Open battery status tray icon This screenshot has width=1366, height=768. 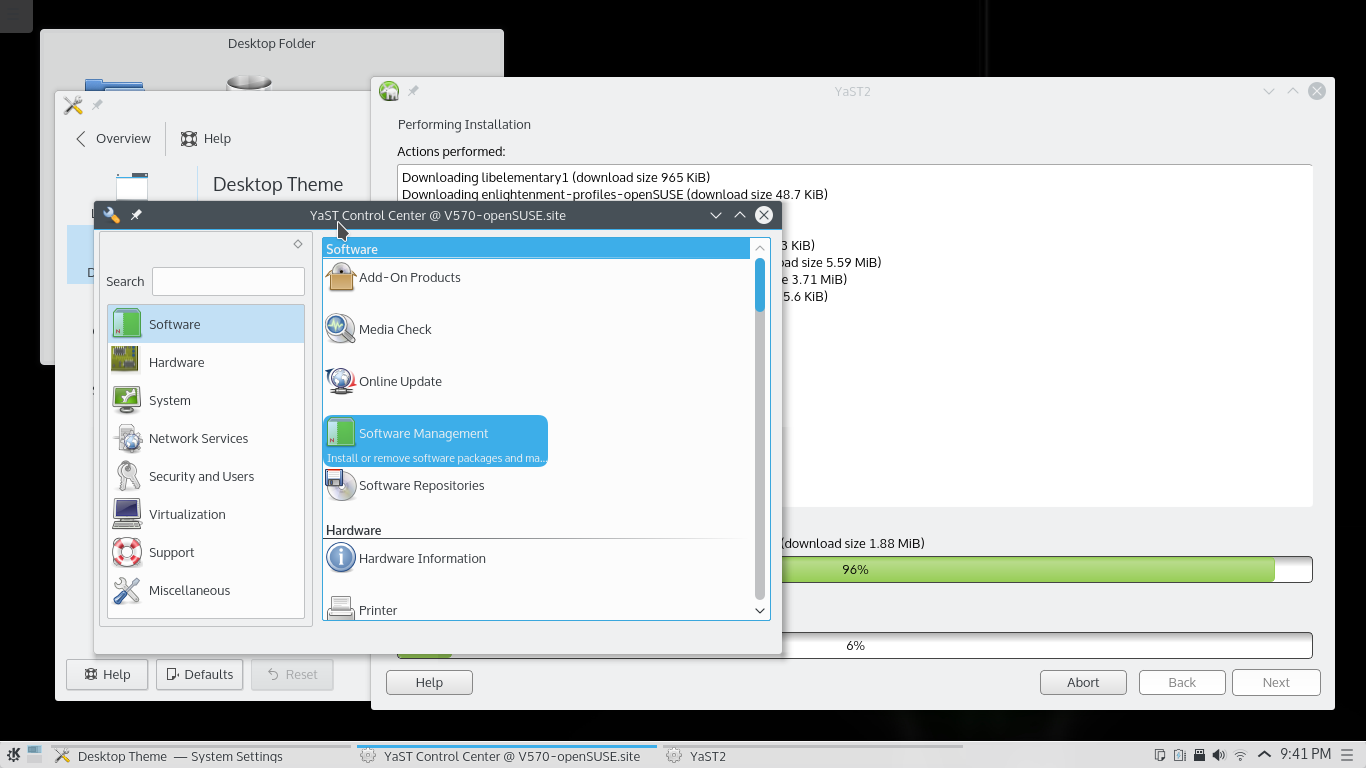pos(1180,755)
